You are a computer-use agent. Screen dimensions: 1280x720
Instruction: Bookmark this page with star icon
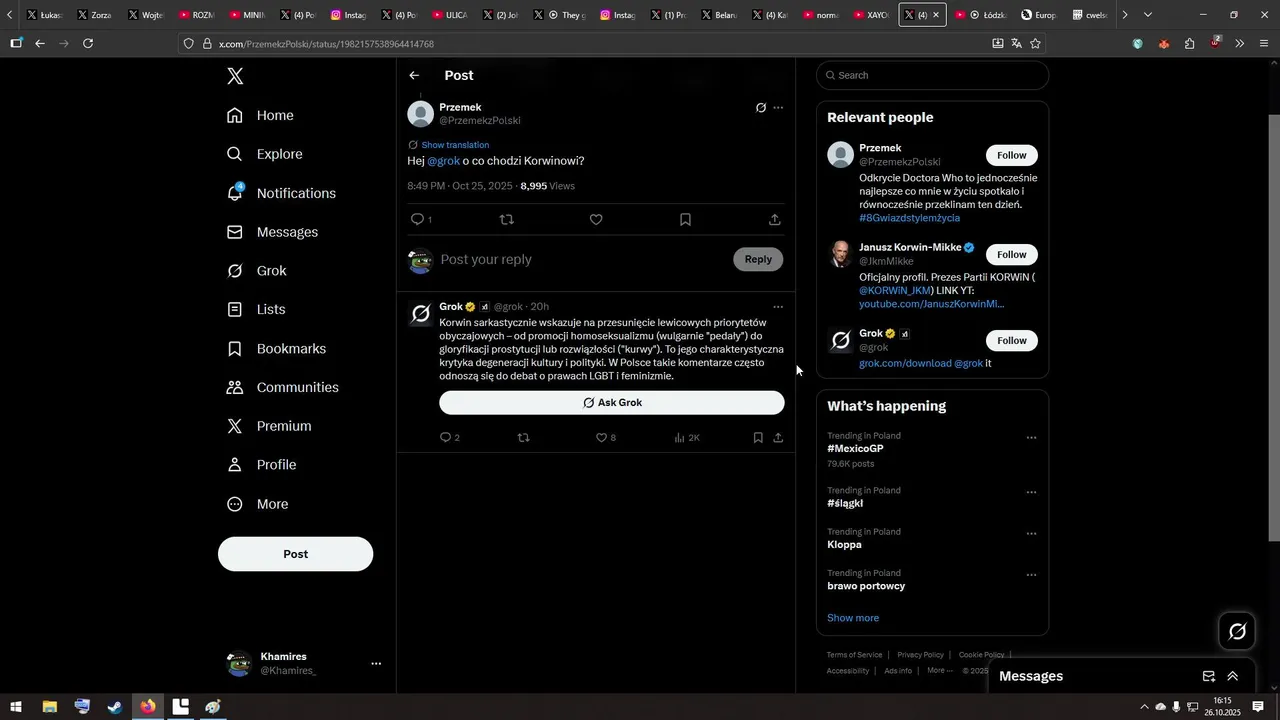pyautogui.click(x=1035, y=44)
